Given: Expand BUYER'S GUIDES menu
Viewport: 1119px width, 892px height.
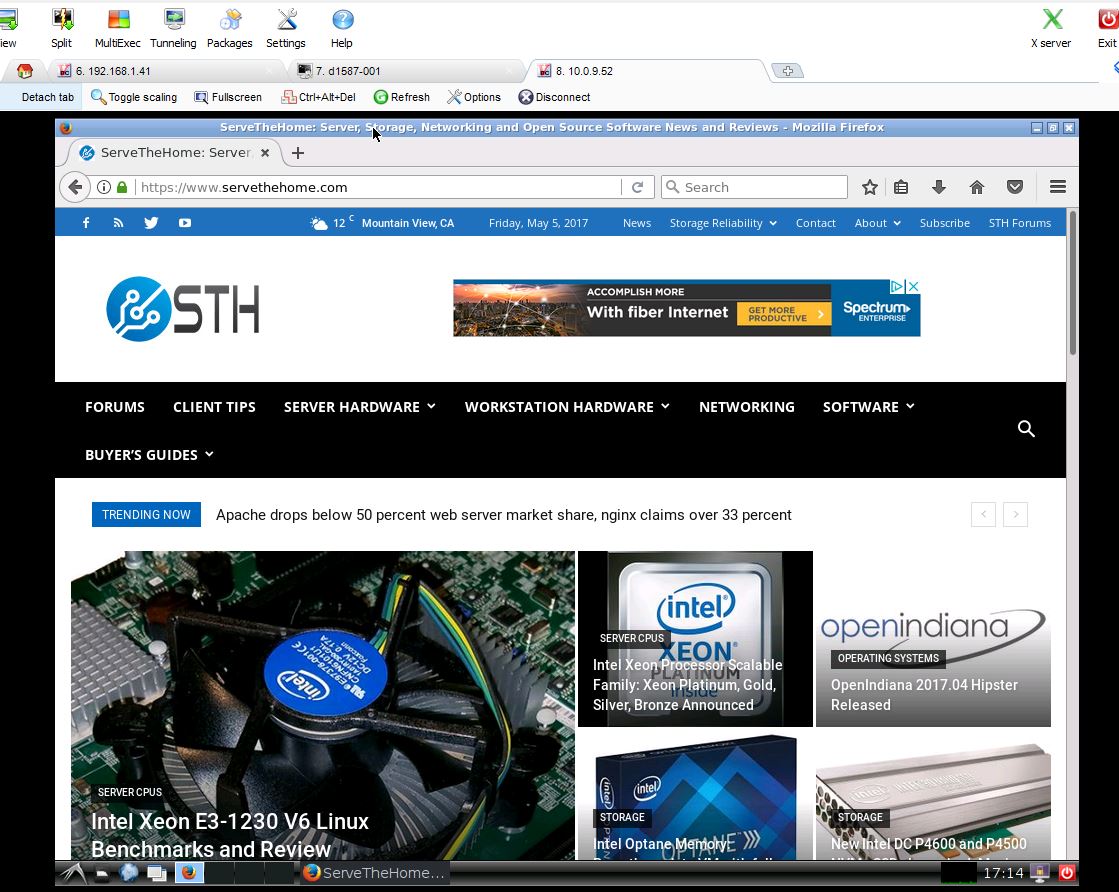Looking at the screenshot, I should pos(149,455).
